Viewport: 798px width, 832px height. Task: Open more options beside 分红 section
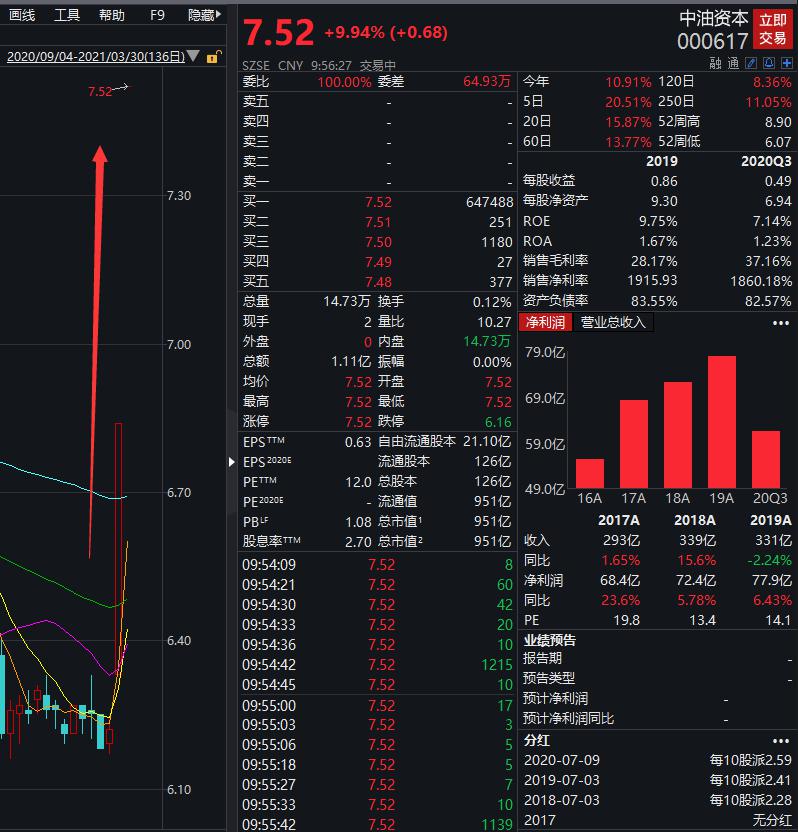[x=781, y=741]
